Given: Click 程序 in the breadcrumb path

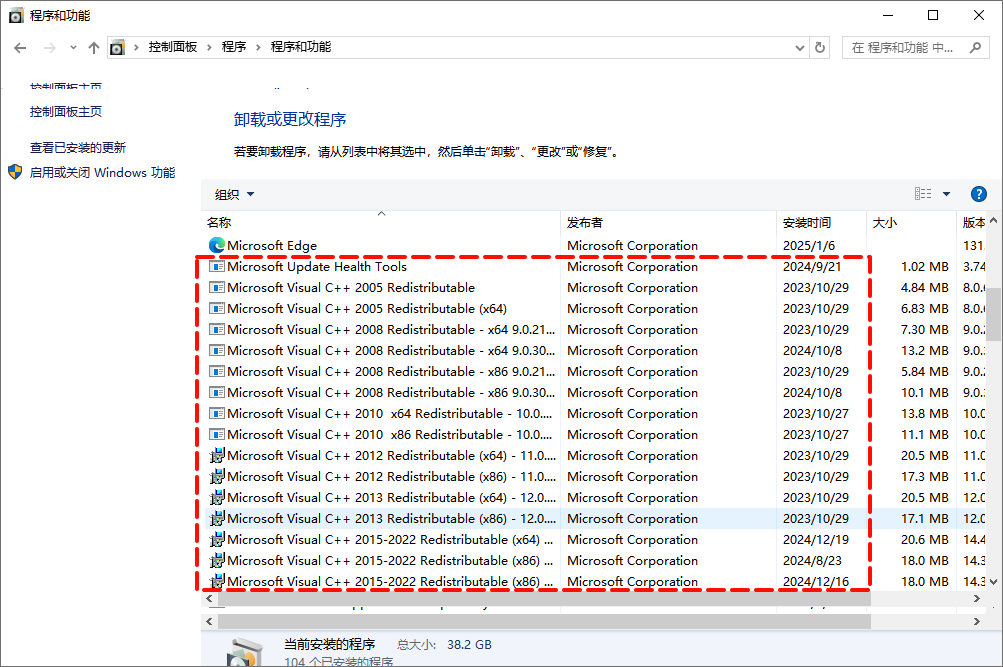Looking at the screenshot, I should (233, 47).
